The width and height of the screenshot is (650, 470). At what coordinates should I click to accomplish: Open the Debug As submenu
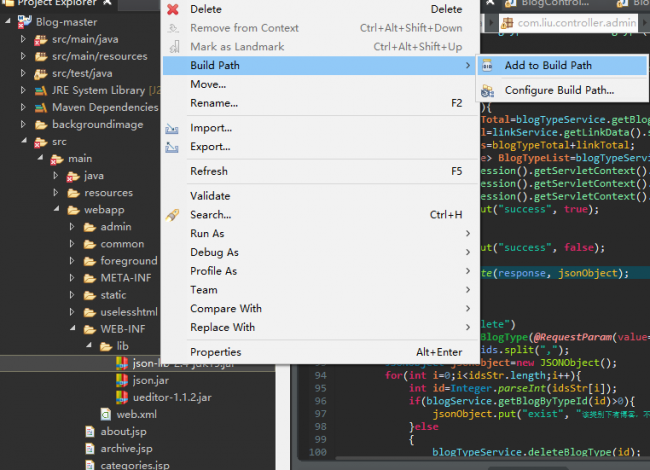click(319, 252)
